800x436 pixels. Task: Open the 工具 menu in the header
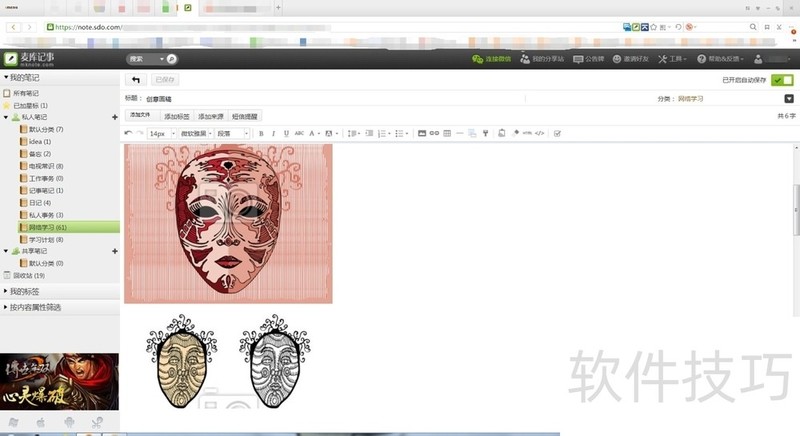671,59
